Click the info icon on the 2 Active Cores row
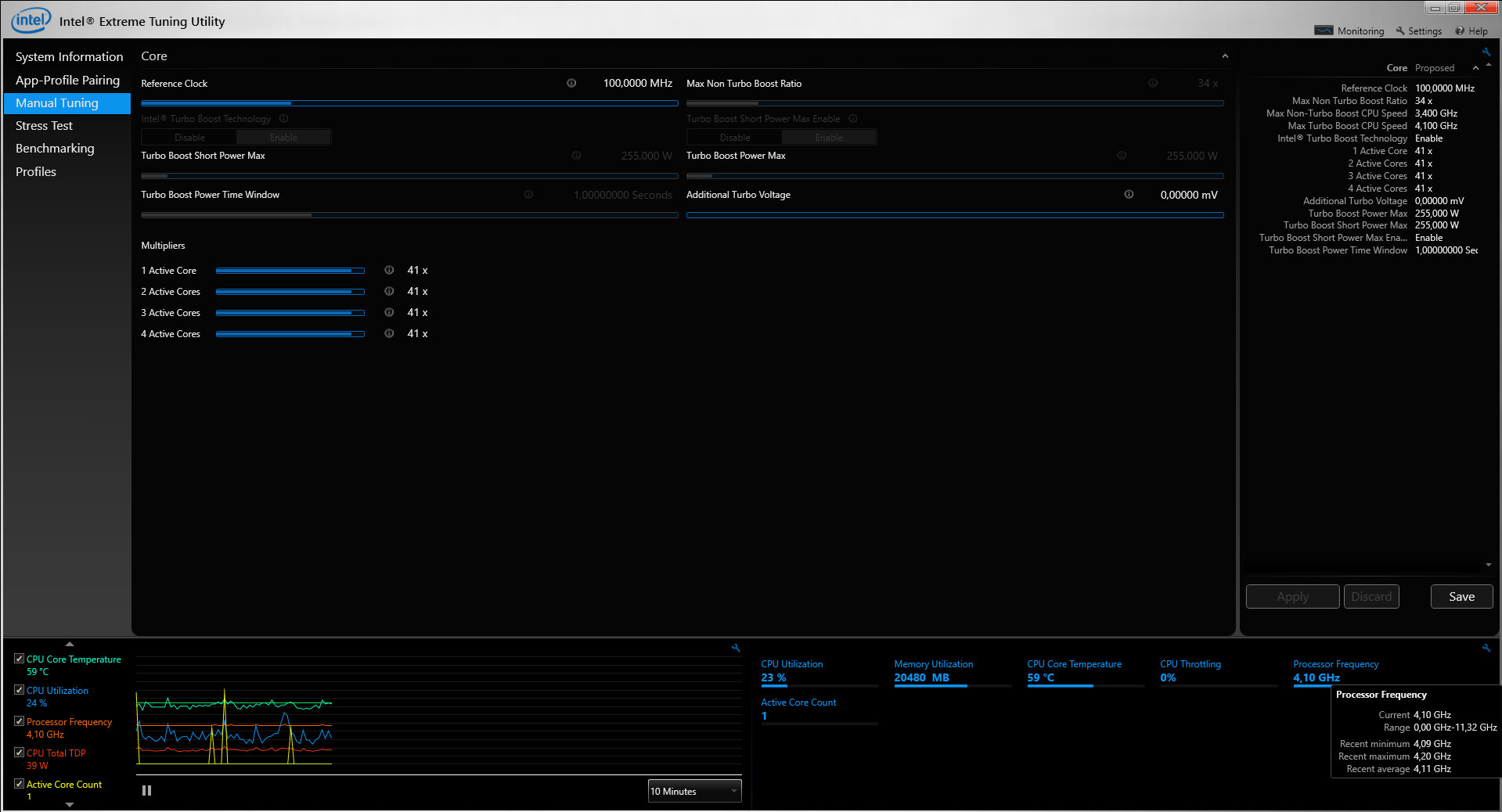This screenshot has height=812, width=1502. [x=389, y=291]
